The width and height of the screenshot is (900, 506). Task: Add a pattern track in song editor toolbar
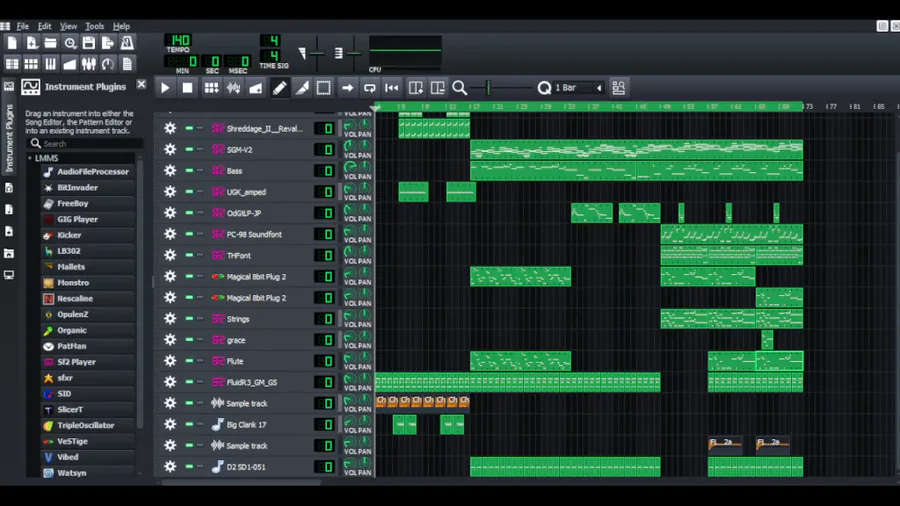coord(211,88)
